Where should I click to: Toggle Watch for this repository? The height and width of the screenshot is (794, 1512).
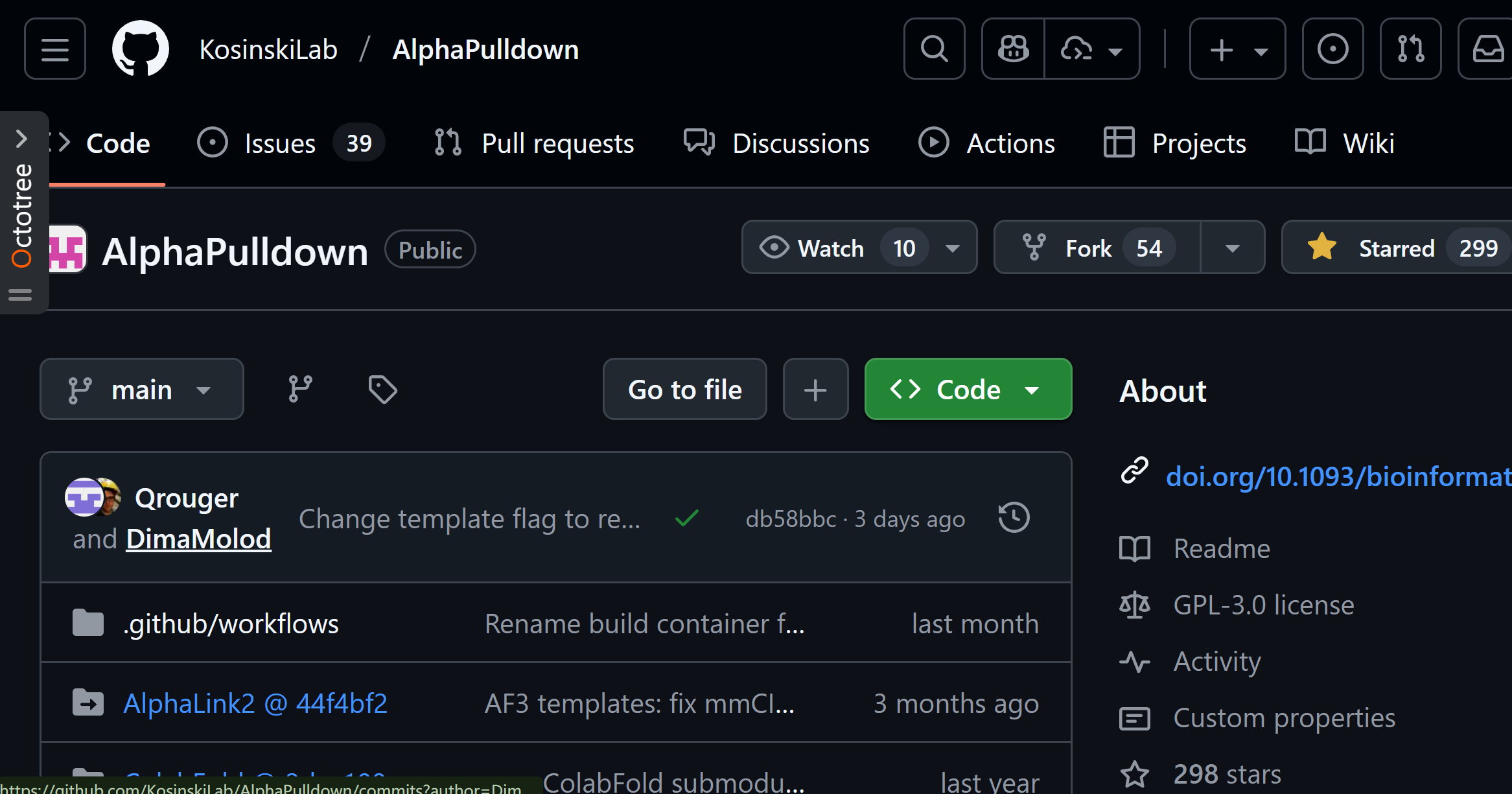pyautogui.click(x=832, y=248)
